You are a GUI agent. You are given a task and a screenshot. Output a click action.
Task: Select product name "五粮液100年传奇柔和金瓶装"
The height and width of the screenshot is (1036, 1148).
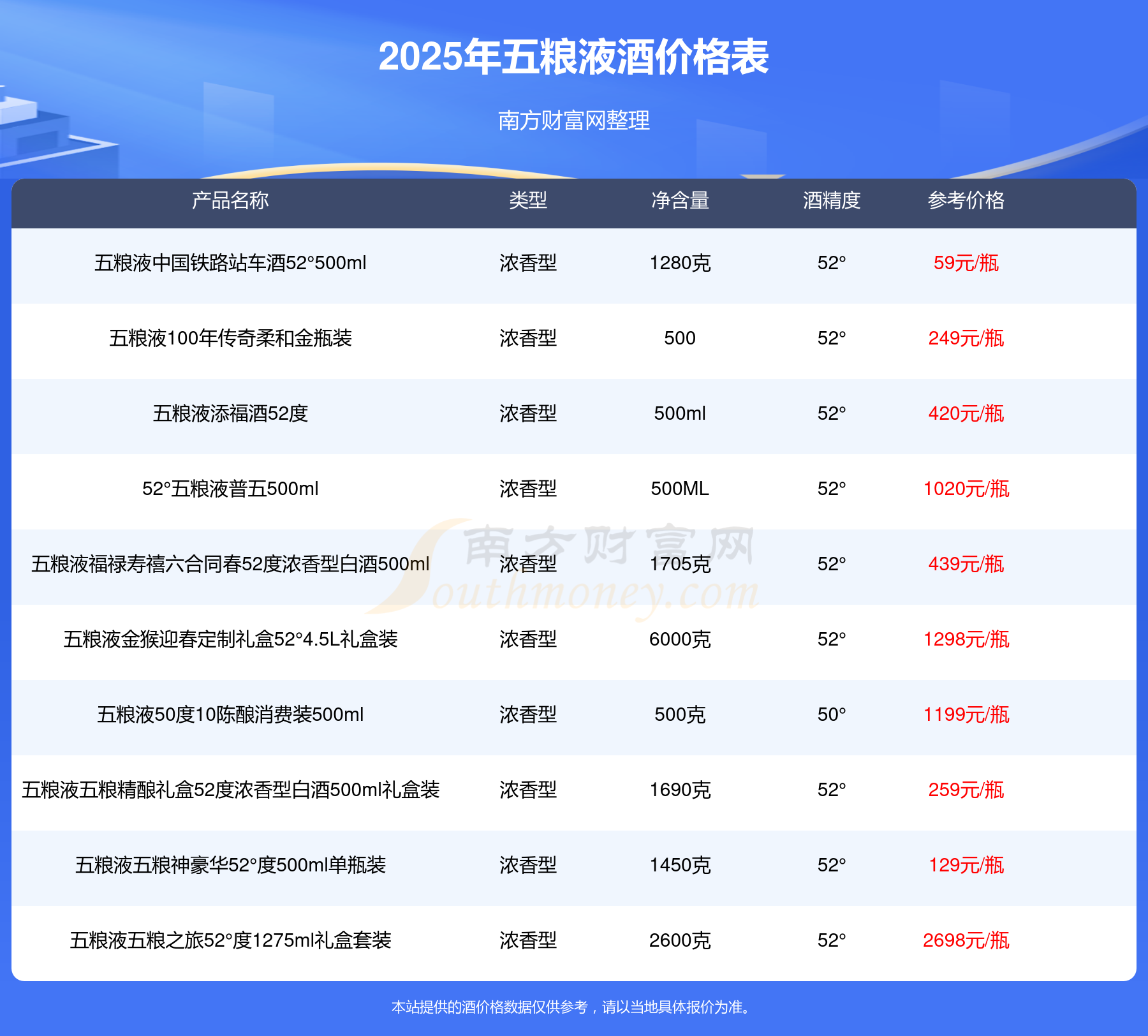point(230,338)
